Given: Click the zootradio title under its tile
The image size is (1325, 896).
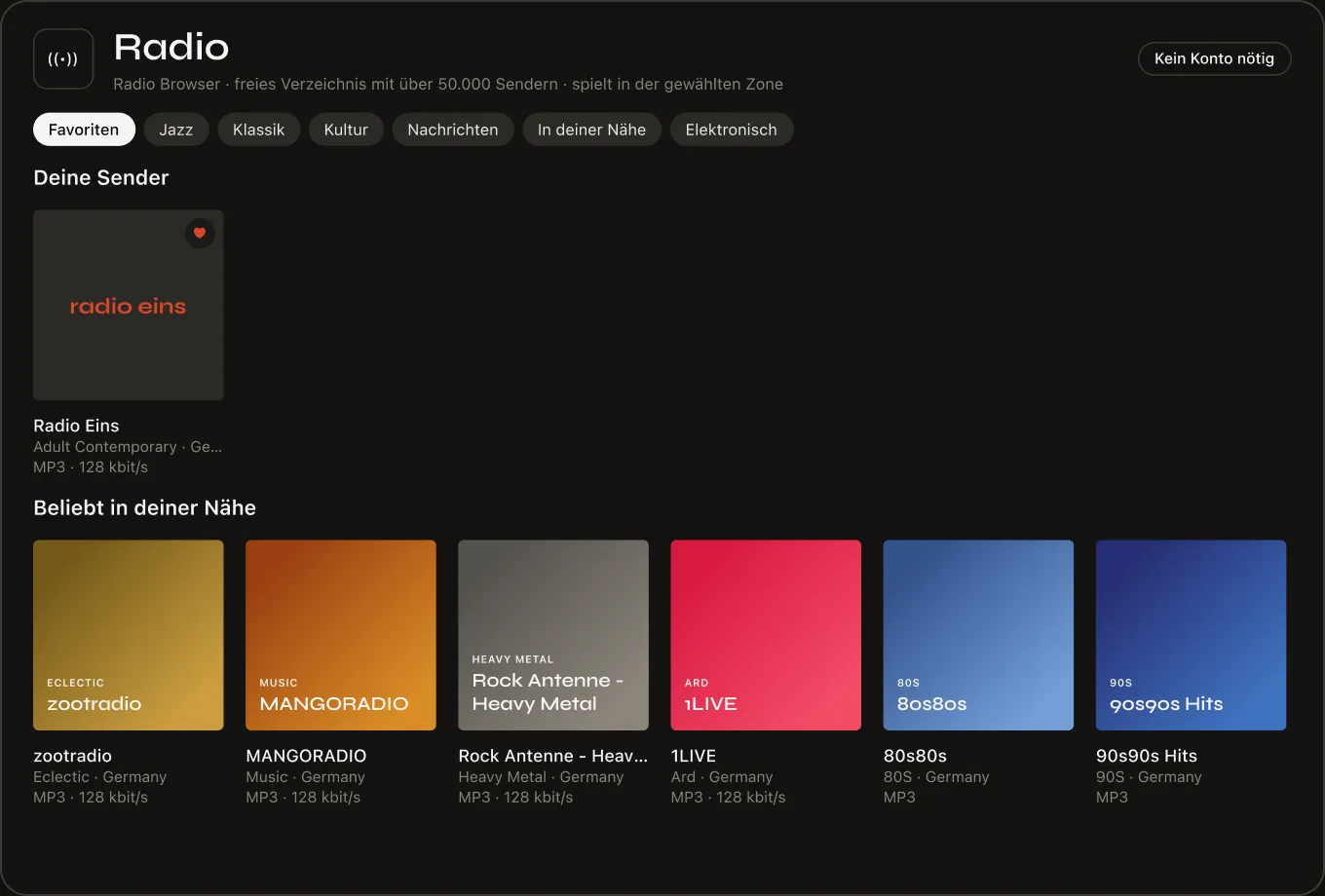Looking at the screenshot, I should click(72, 756).
